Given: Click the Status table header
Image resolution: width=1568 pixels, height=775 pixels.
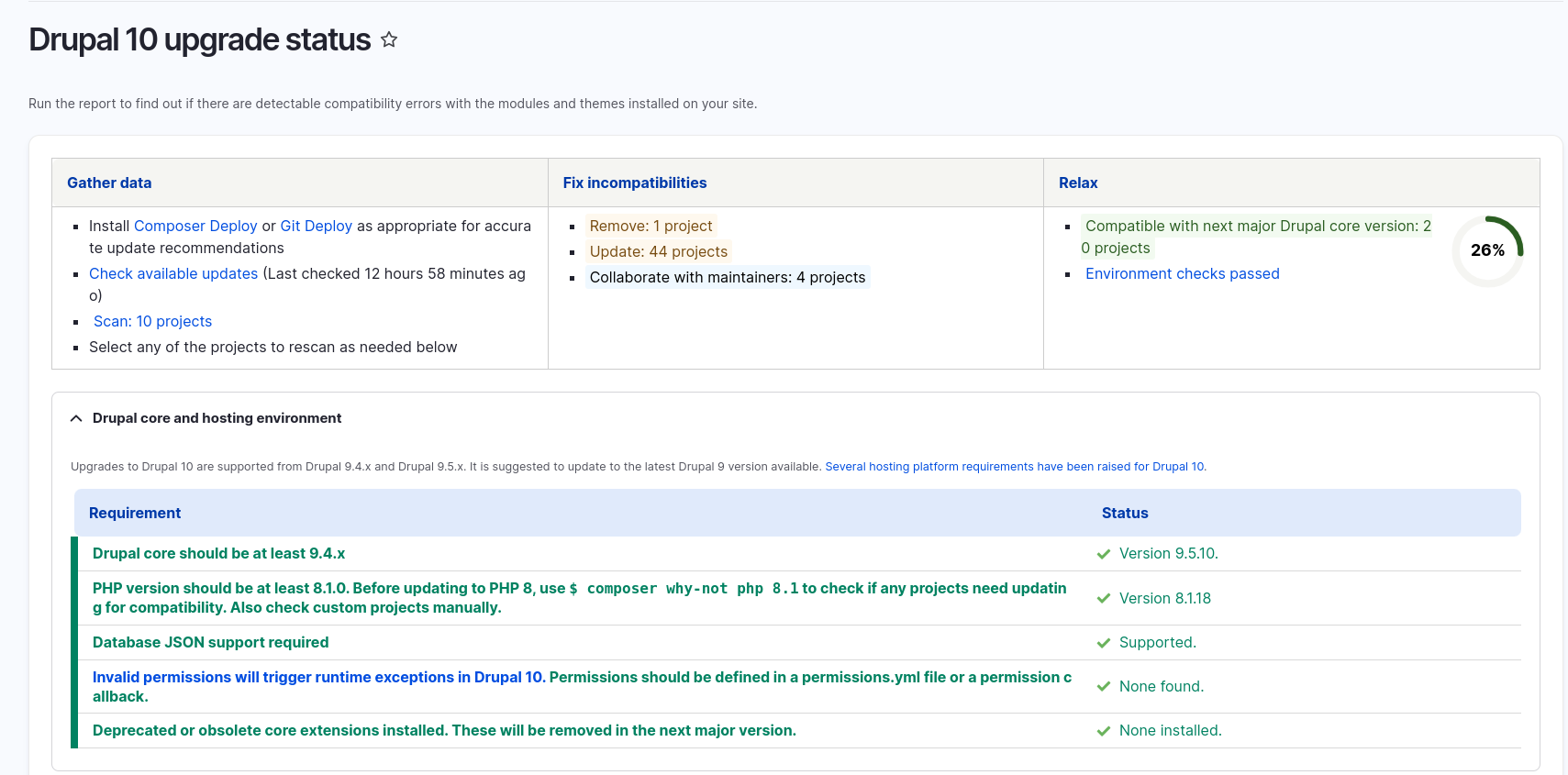Looking at the screenshot, I should point(1125,513).
